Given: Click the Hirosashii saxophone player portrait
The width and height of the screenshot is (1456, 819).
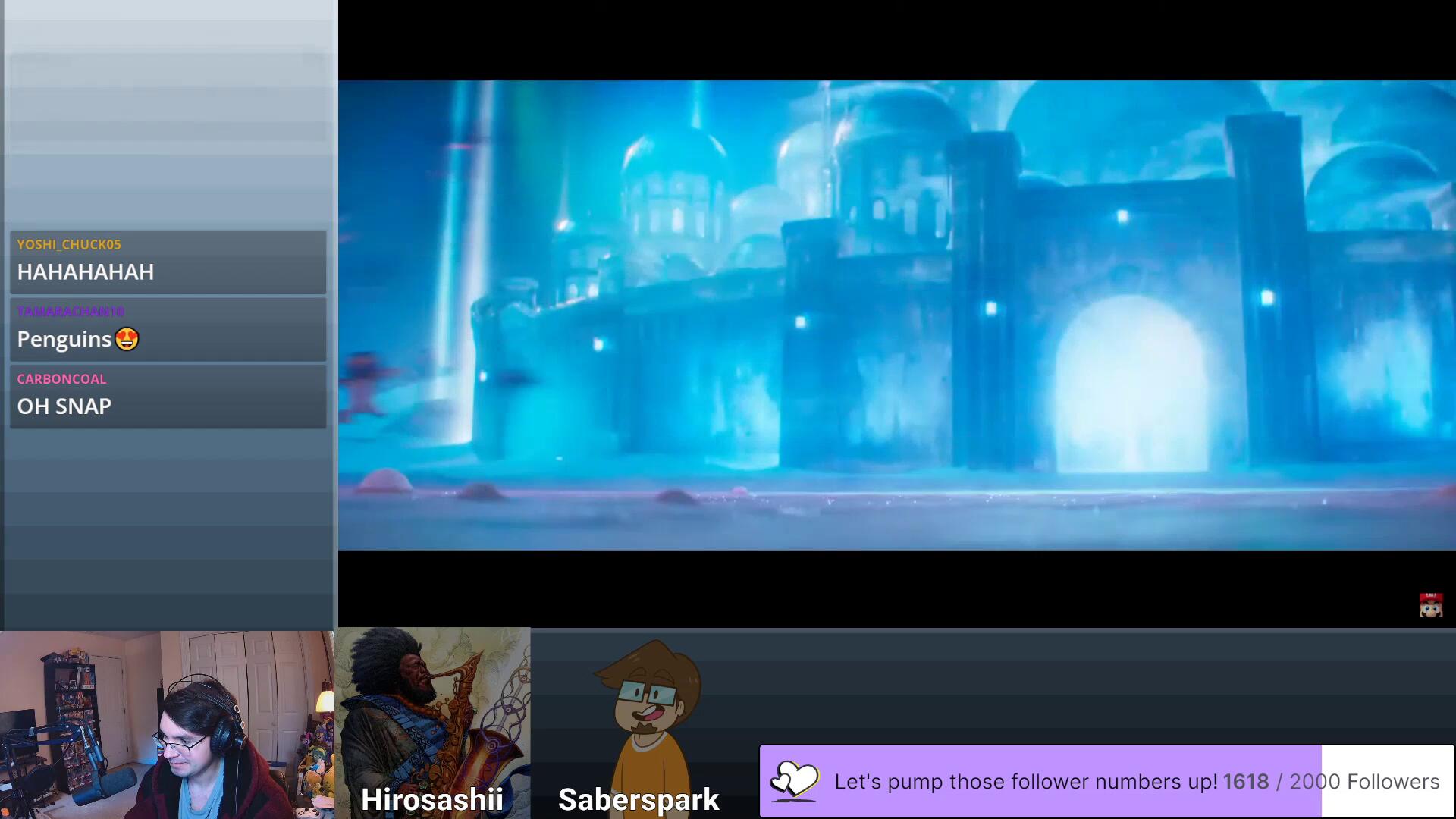Looking at the screenshot, I should pos(432,705).
